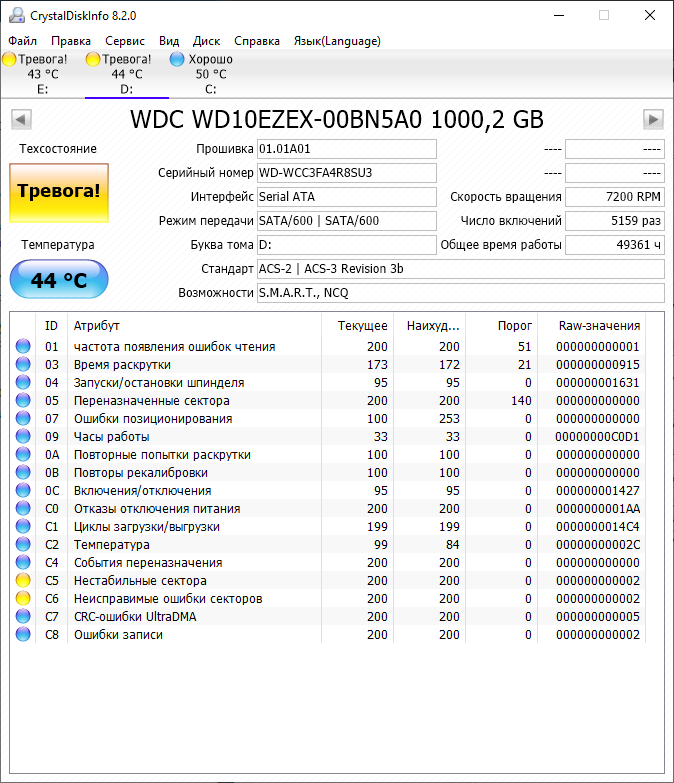Click status icon for 09 Часы работы
Image resolution: width=674 pixels, height=783 pixels.
tap(23, 436)
